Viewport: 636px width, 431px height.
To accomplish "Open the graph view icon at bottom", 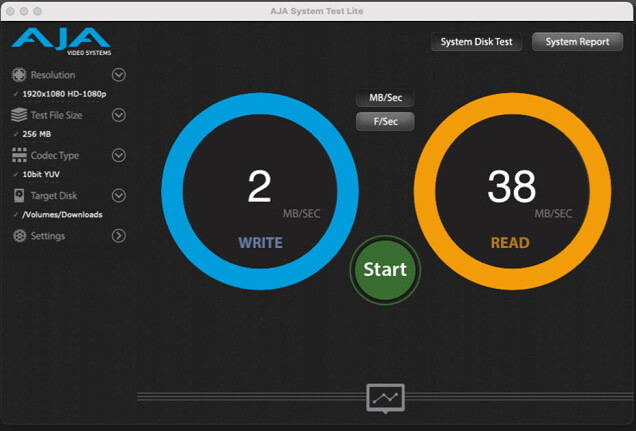I will click(385, 398).
